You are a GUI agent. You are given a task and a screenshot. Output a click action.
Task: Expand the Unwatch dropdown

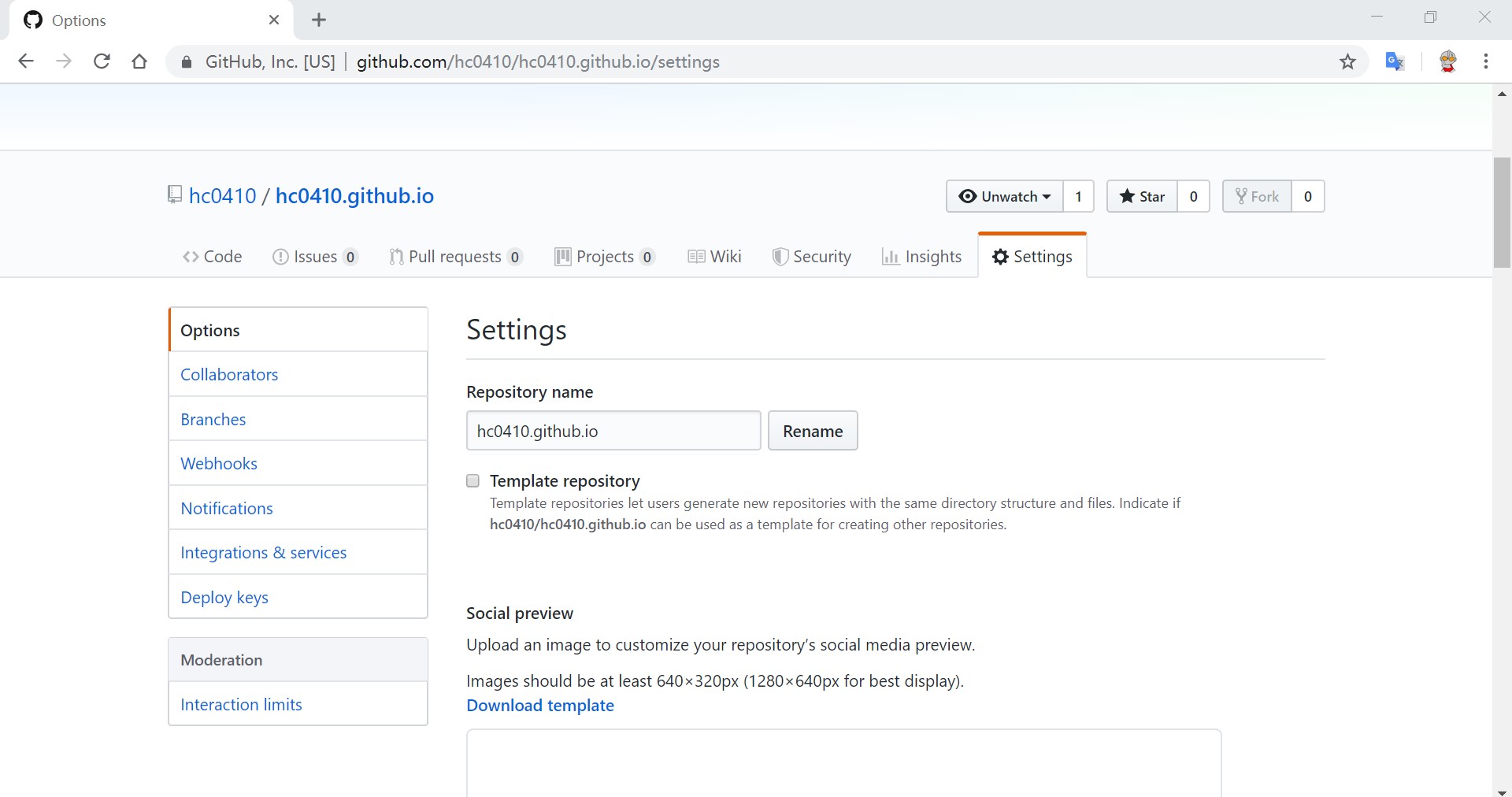[1005, 197]
